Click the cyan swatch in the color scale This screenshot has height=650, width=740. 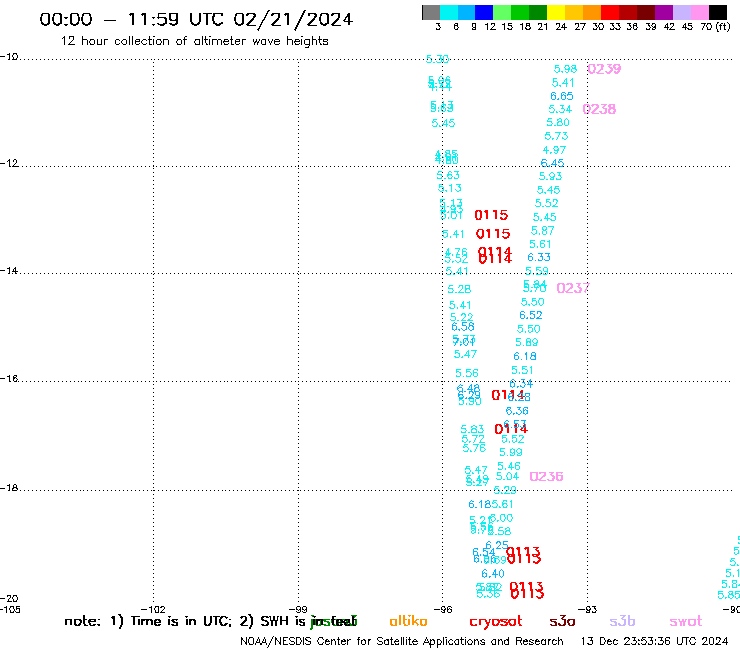449,12
